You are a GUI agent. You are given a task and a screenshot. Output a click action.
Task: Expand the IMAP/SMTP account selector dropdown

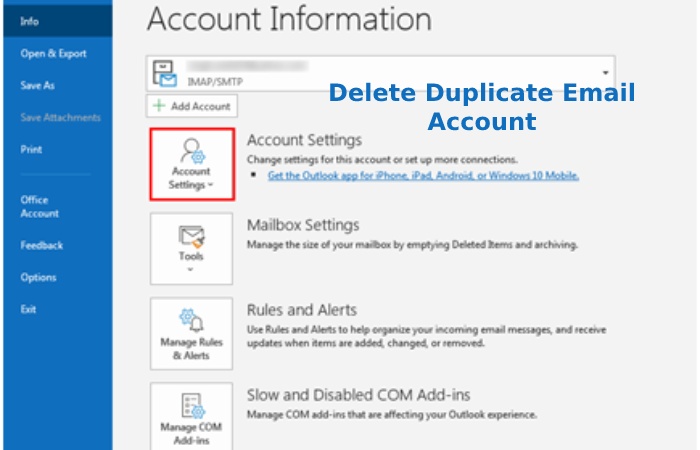point(605,73)
